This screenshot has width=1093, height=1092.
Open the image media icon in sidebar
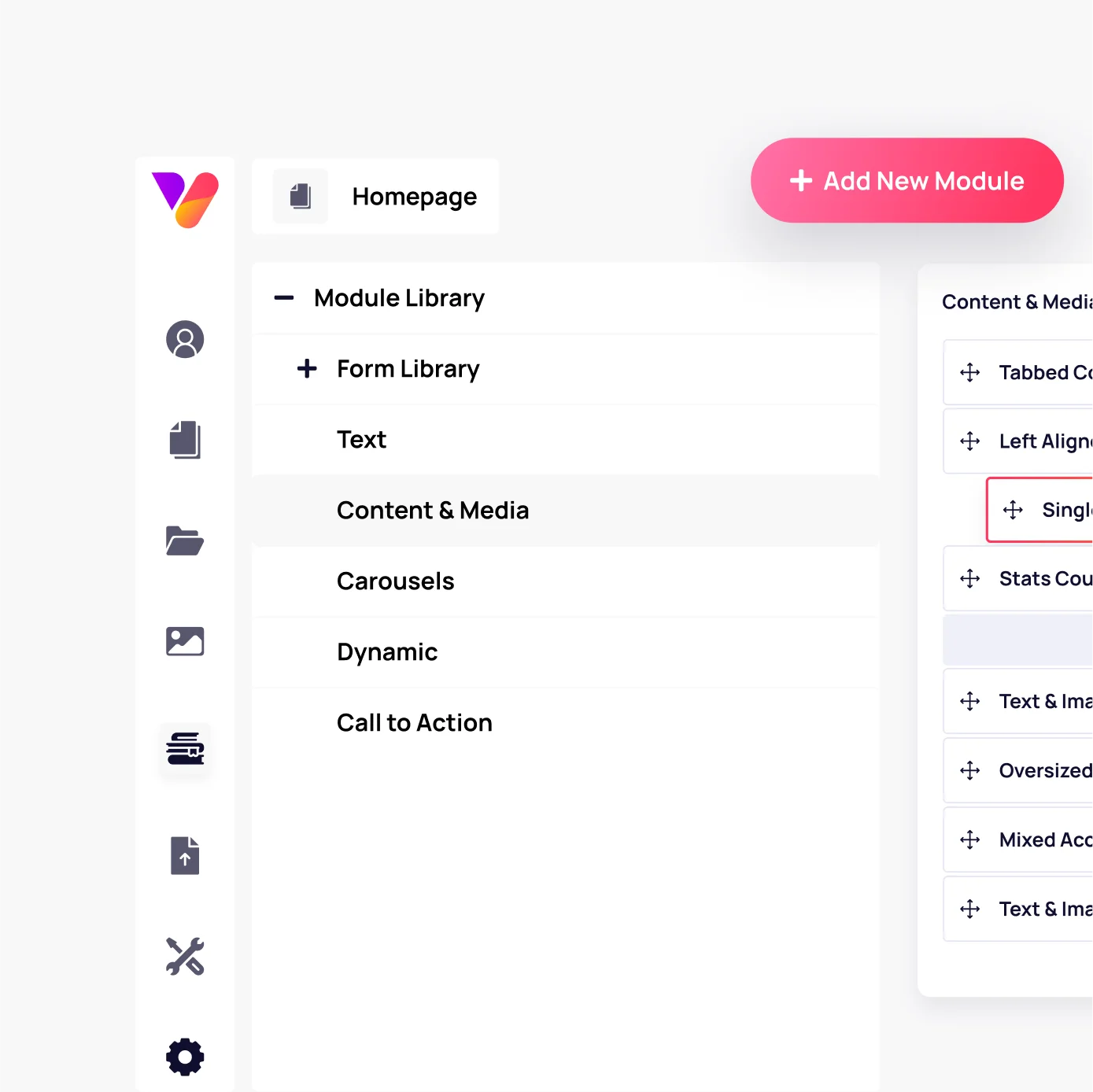pos(185,641)
